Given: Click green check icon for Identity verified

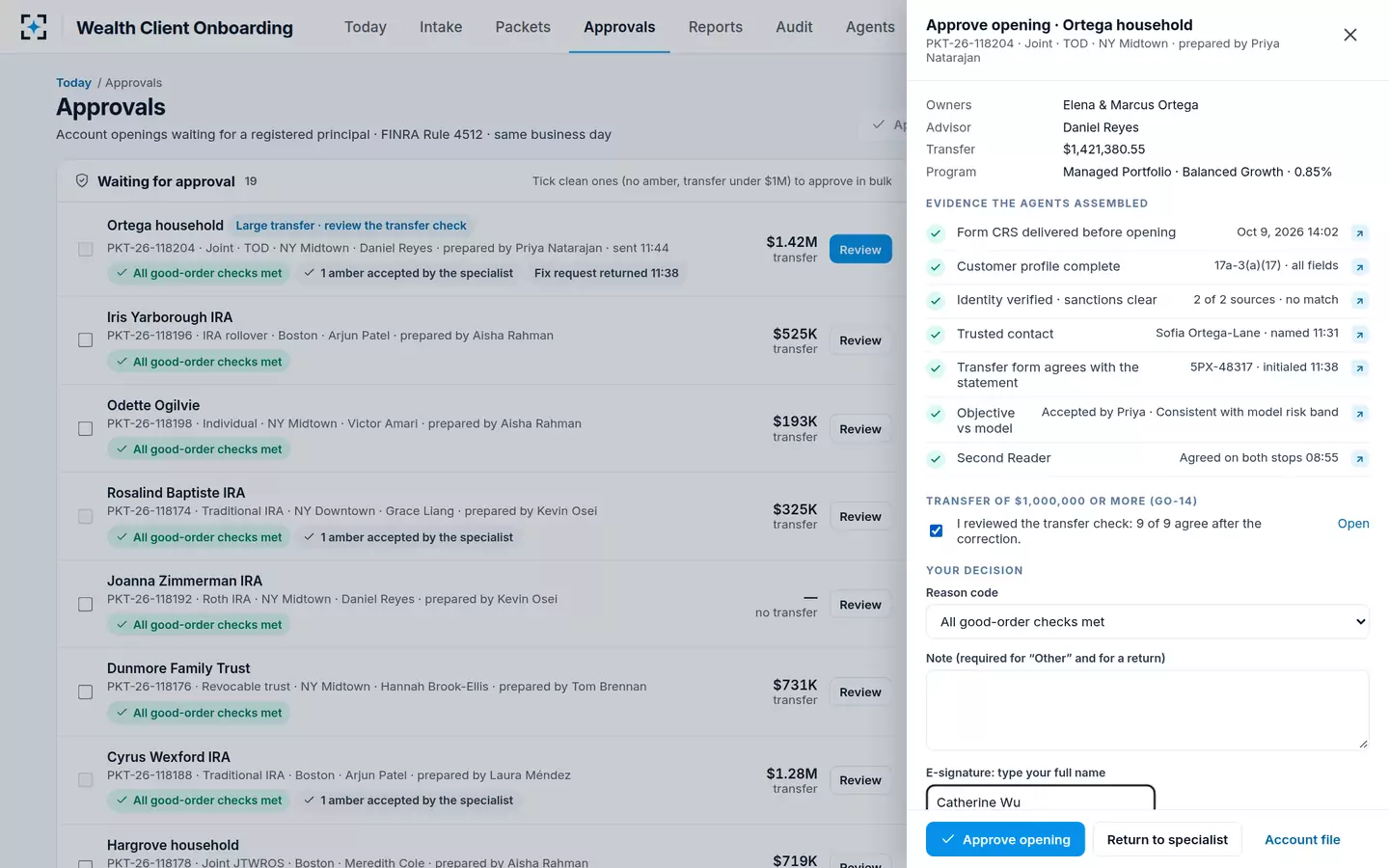Looking at the screenshot, I should pyautogui.click(x=936, y=301).
